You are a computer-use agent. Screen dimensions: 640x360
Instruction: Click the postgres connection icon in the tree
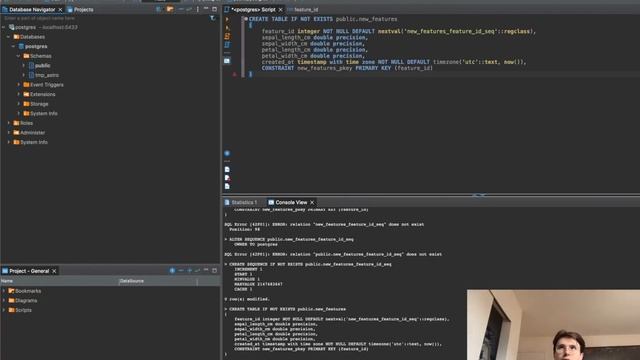(12, 27)
